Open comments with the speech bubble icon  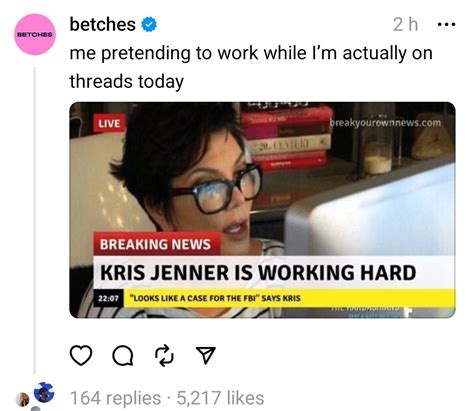123,357
